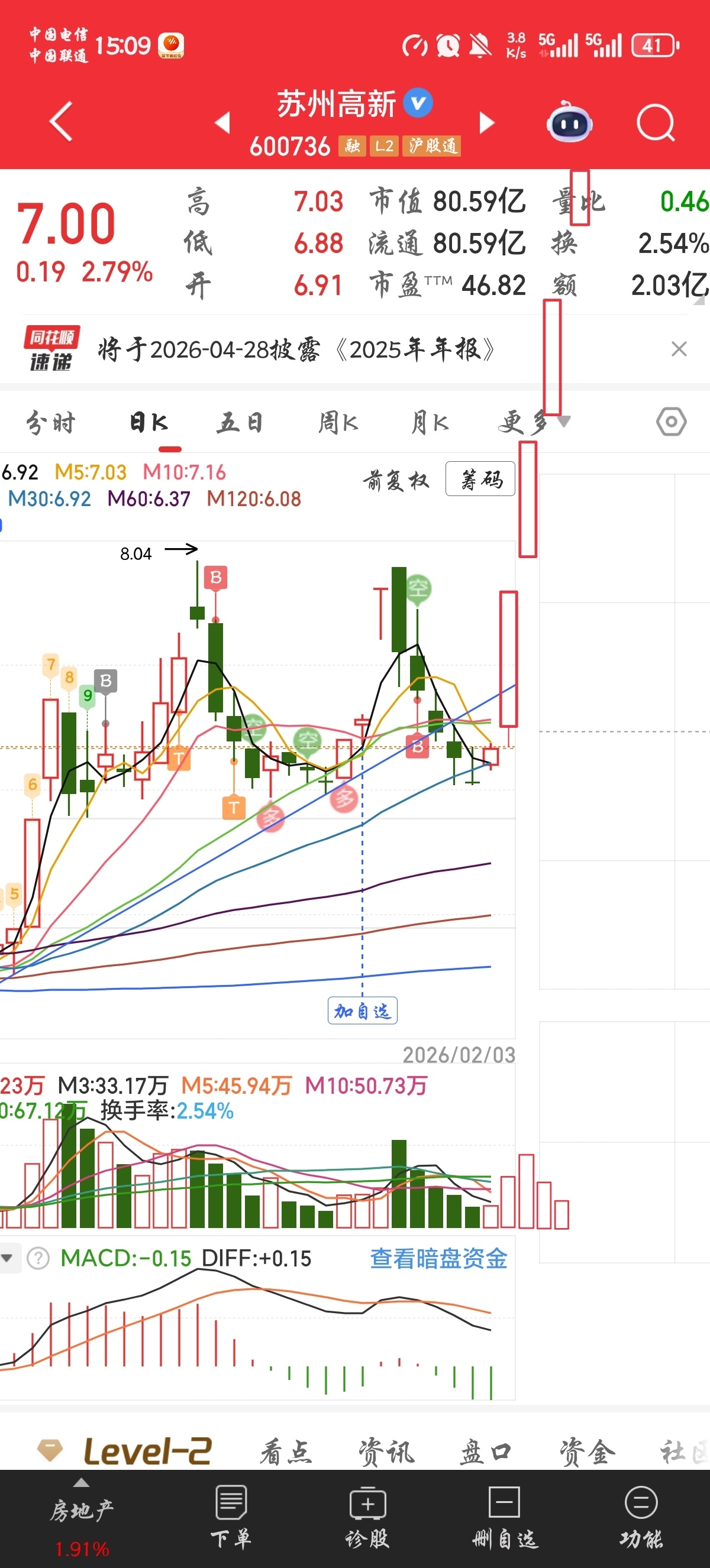Toggle the 筹码 chip distribution button
Screen dimensions: 710x1568
(x=480, y=479)
